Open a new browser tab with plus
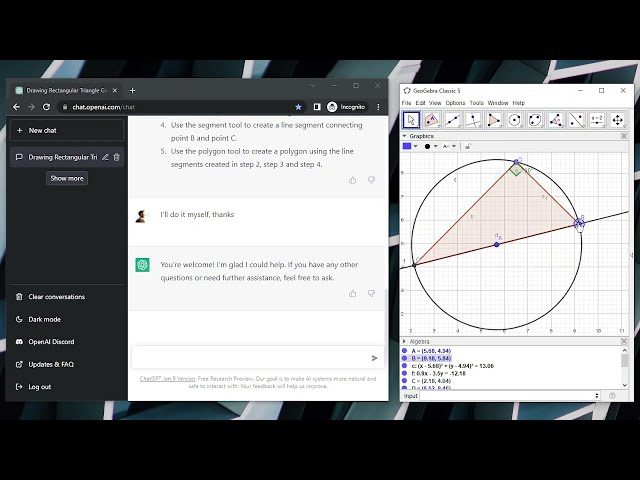 coord(132,91)
